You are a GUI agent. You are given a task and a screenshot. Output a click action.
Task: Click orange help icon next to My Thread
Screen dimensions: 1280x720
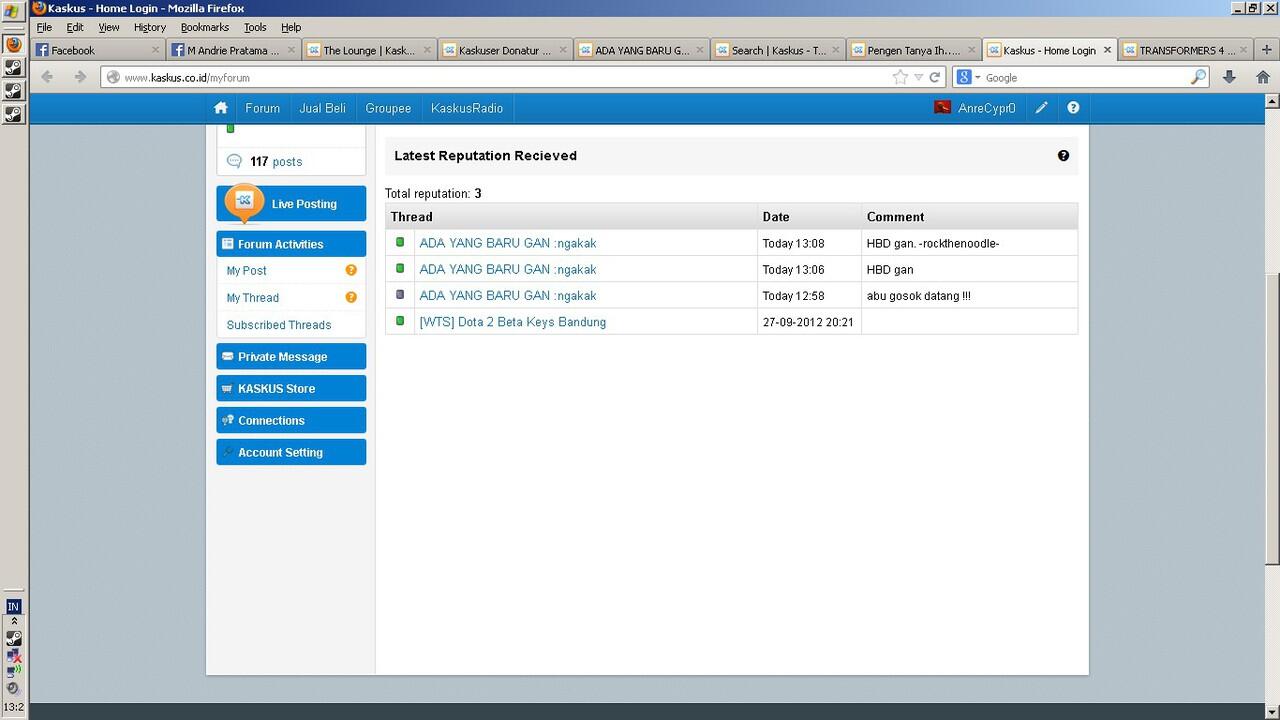(x=351, y=297)
